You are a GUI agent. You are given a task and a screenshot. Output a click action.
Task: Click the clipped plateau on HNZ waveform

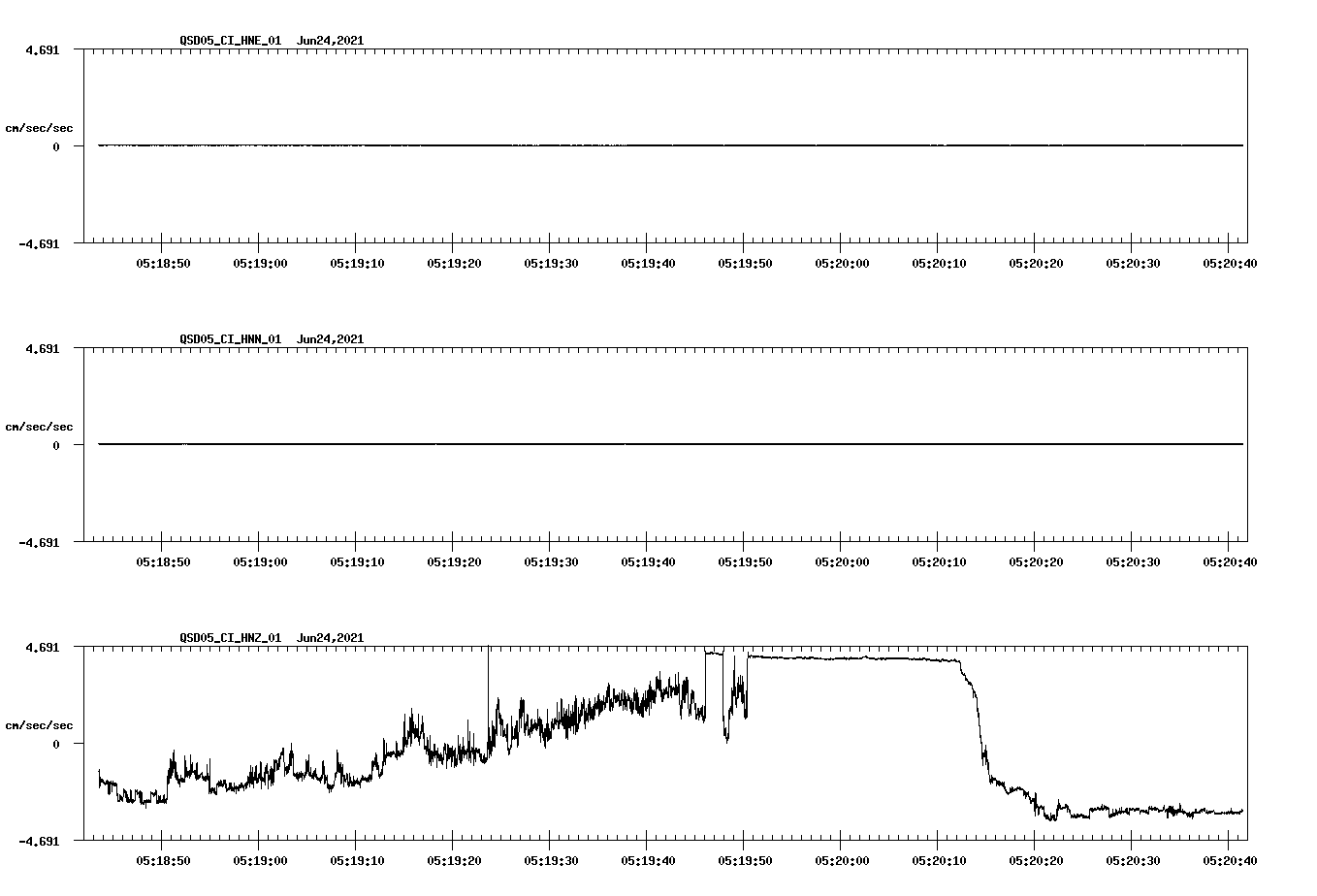853,658
